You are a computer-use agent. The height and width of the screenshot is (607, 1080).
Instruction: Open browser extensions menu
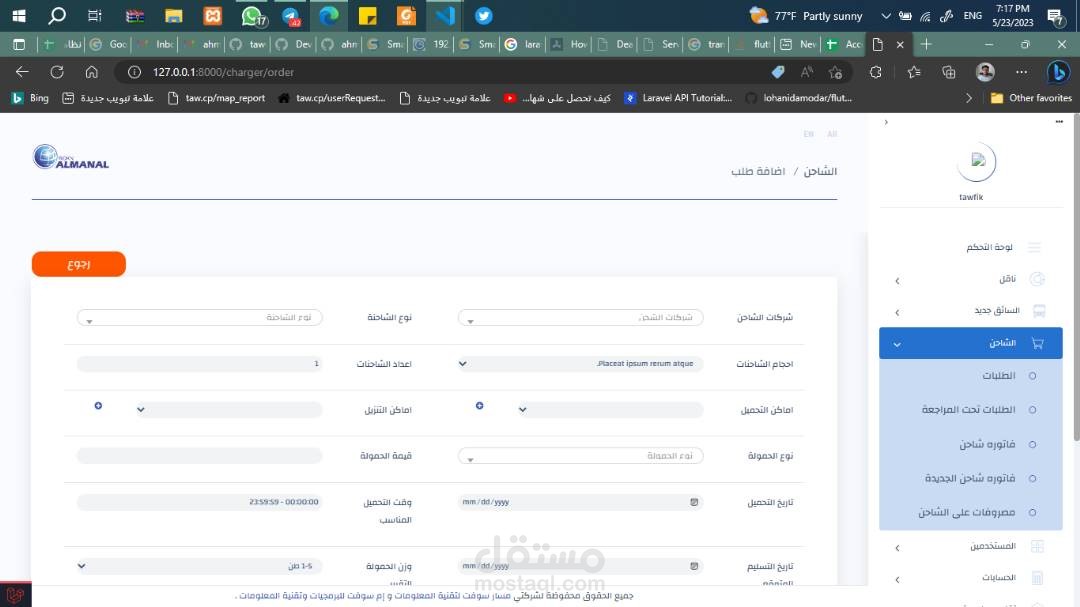pos(875,72)
